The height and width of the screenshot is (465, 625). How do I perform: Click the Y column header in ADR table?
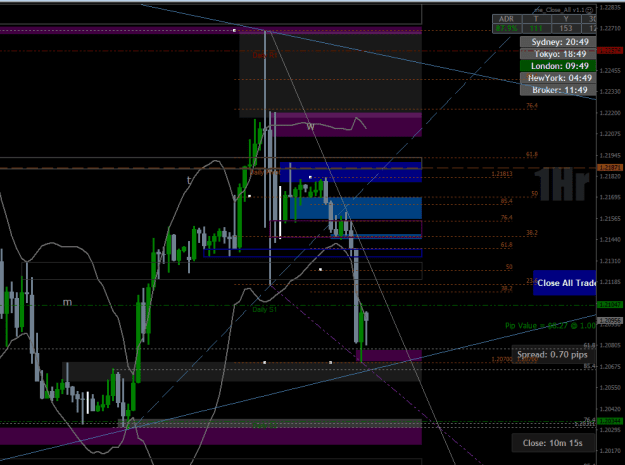[x=566, y=19]
